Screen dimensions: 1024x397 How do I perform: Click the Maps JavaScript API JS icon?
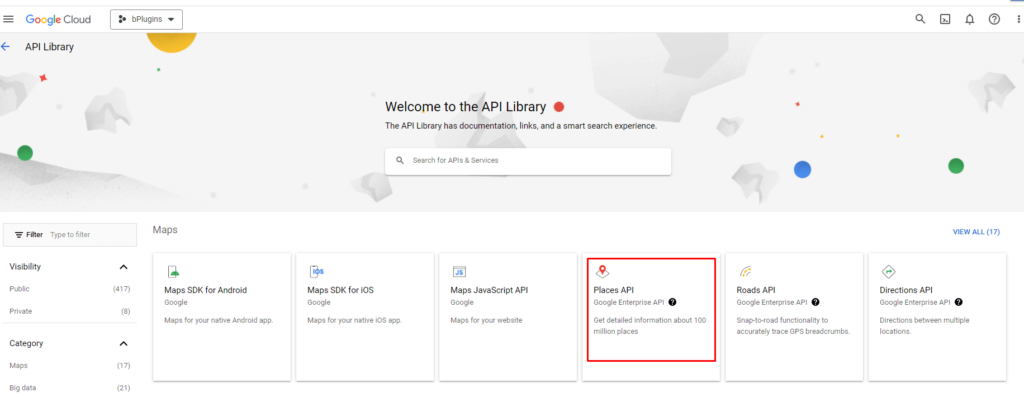coord(459,272)
